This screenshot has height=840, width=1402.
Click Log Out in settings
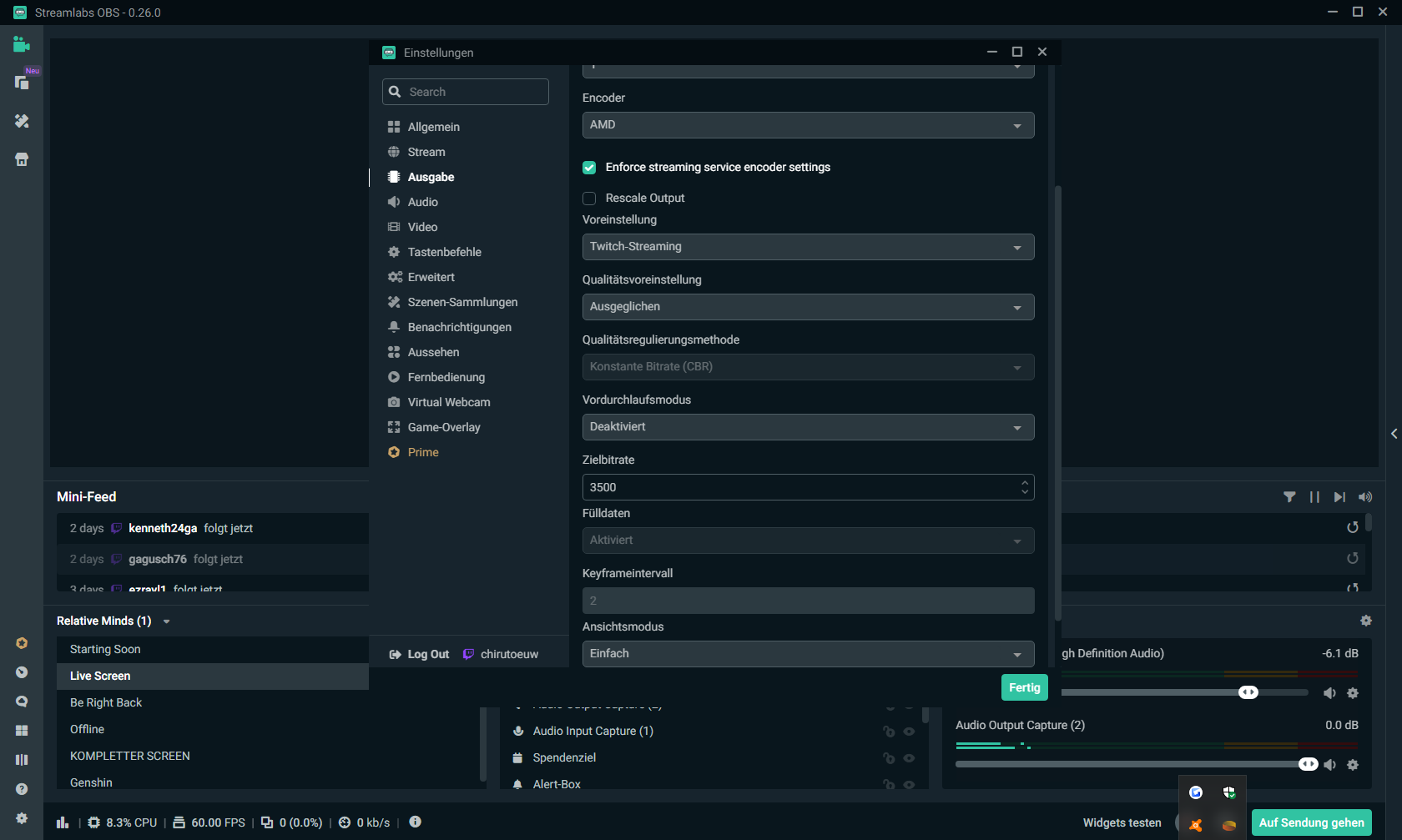point(419,654)
